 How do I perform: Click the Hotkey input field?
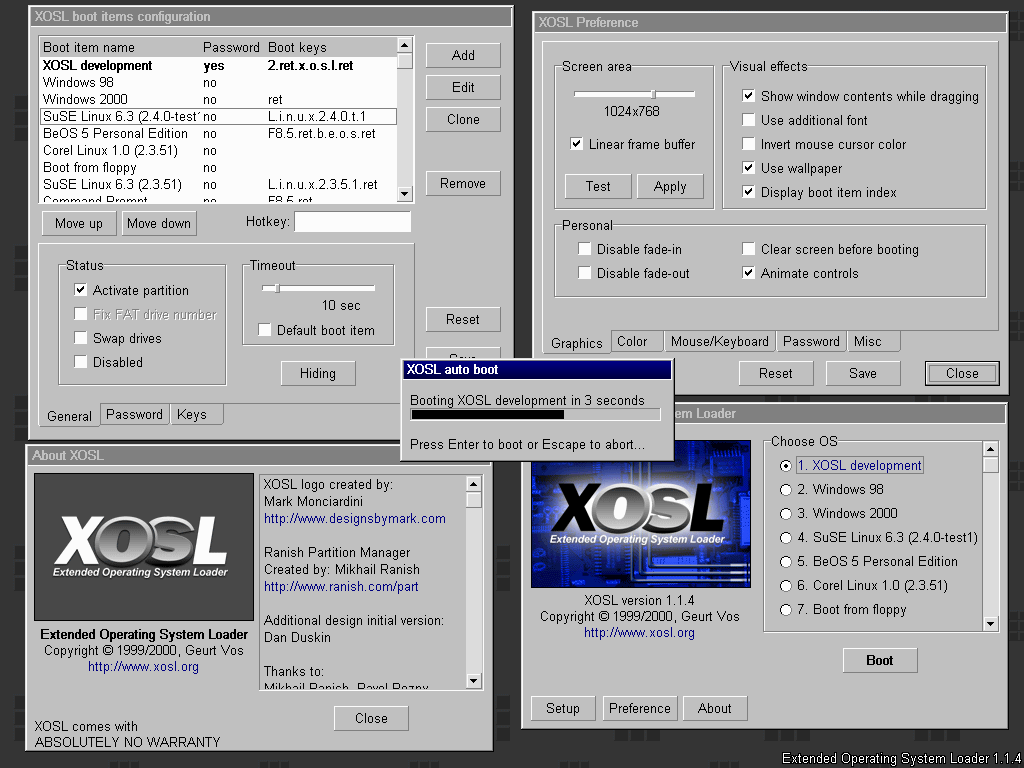pyautogui.click(x=352, y=222)
